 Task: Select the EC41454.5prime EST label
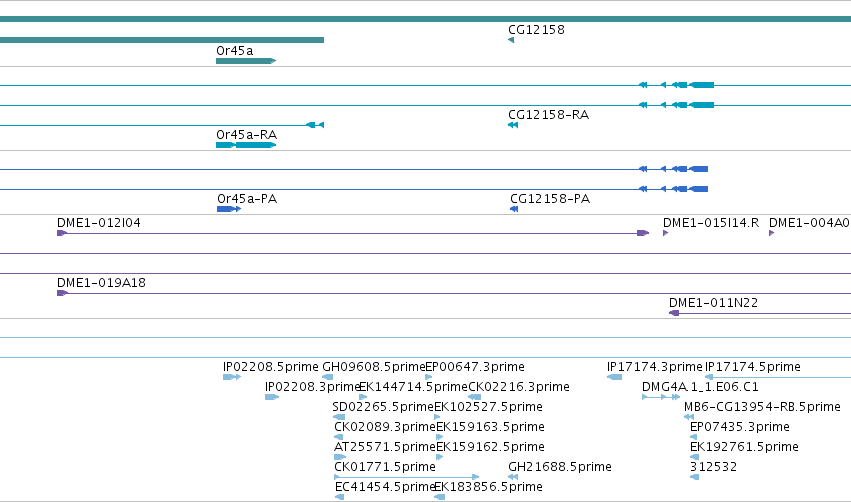pyautogui.click(x=385, y=487)
